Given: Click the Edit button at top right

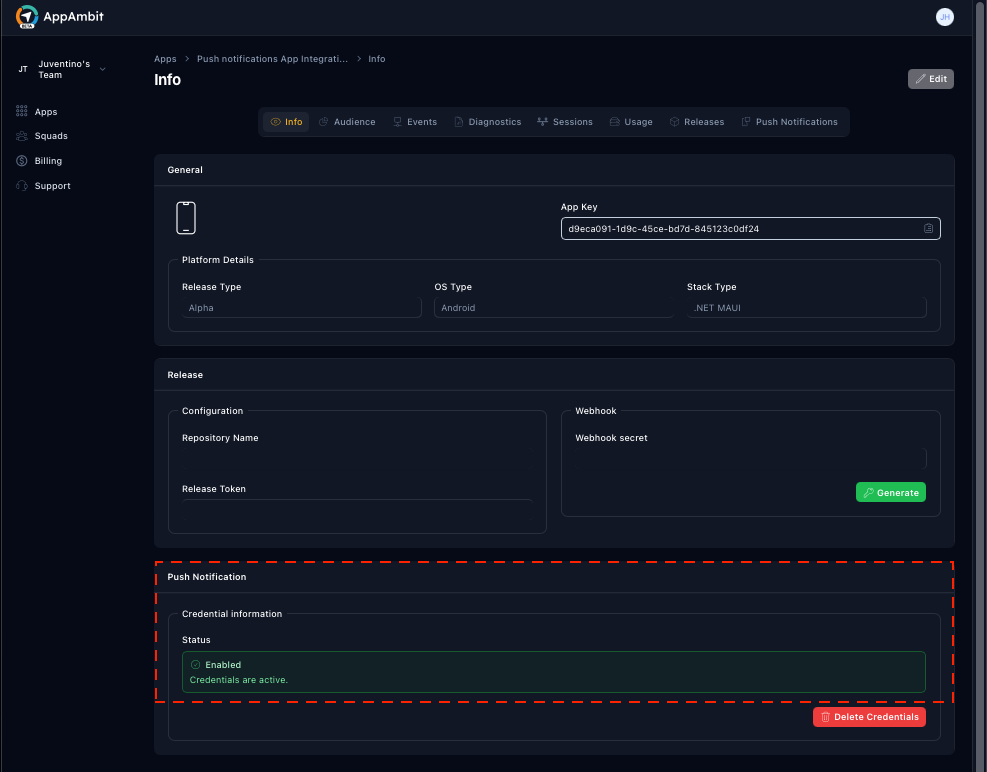Looking at the screenshot, I should click(929, 78).
